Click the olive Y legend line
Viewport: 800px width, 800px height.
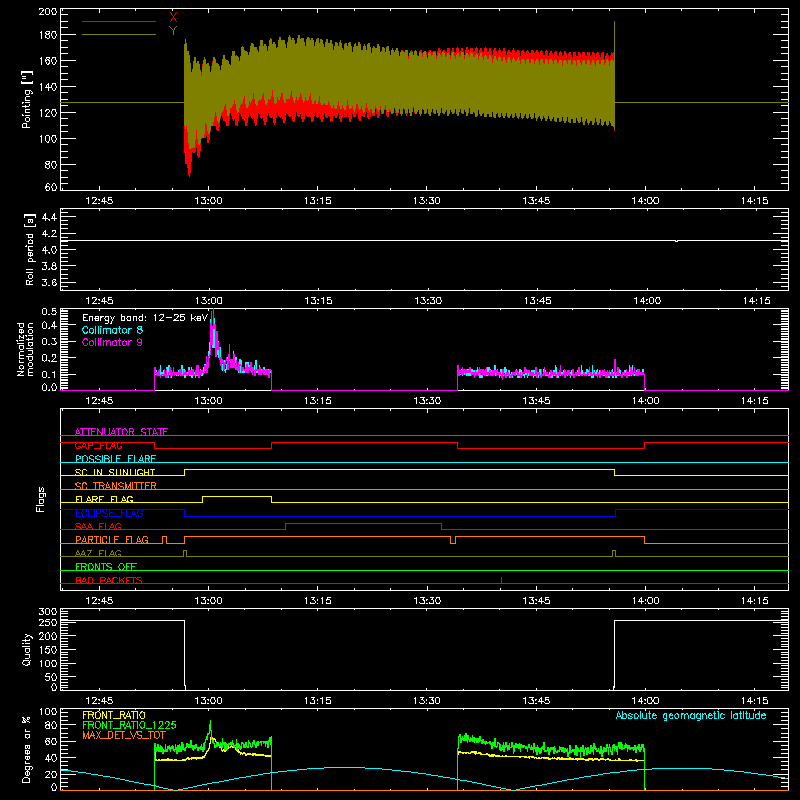(x=119, y=35)
